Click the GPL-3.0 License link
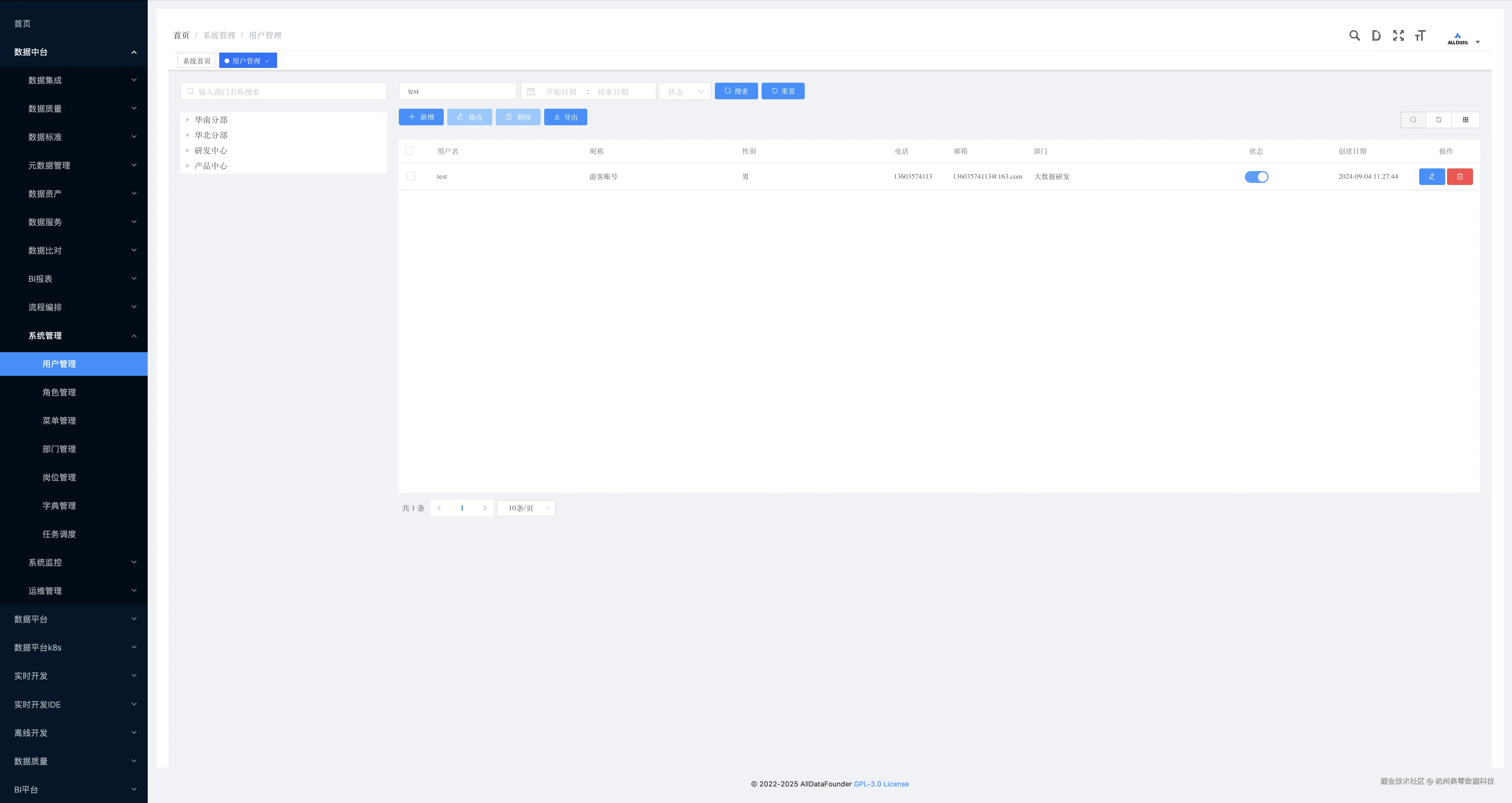 click(881, 784)
